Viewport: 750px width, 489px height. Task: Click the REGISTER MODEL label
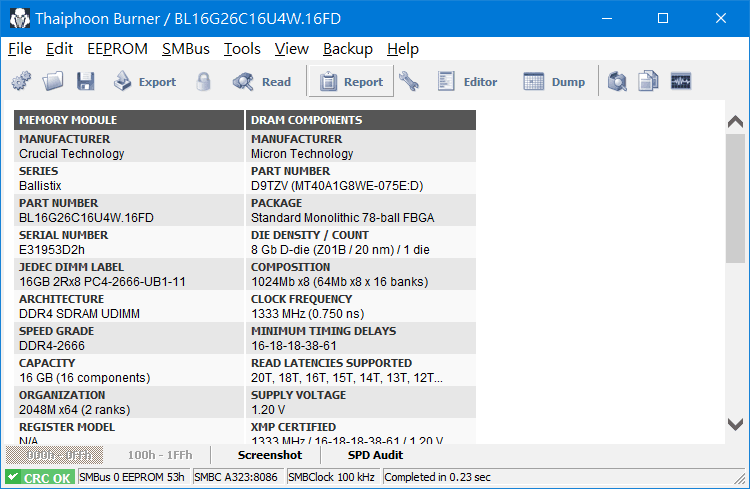point(67,427)
